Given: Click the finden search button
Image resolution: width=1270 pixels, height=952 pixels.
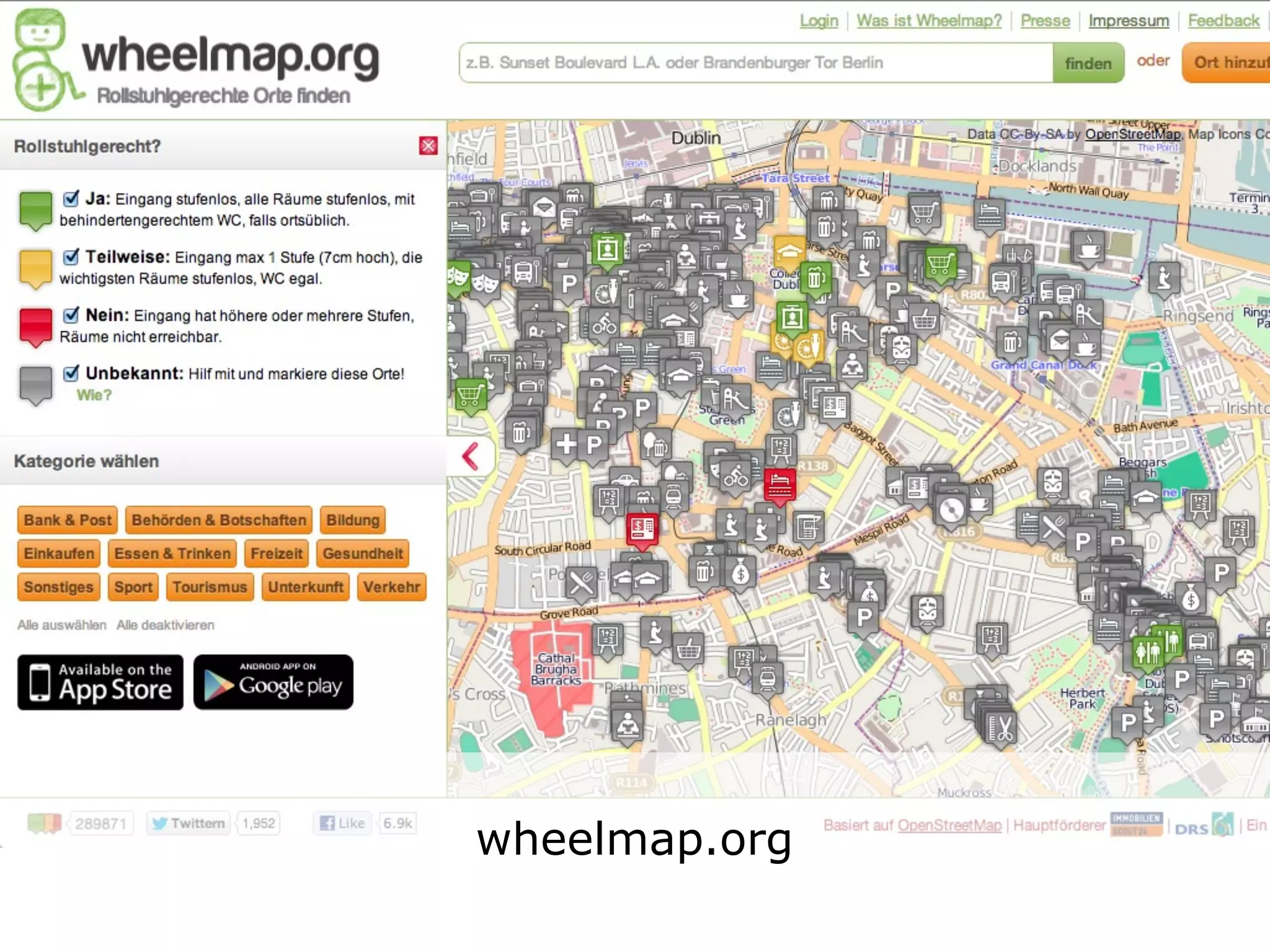Looking at the screenshot, I should coord(1088,63).
